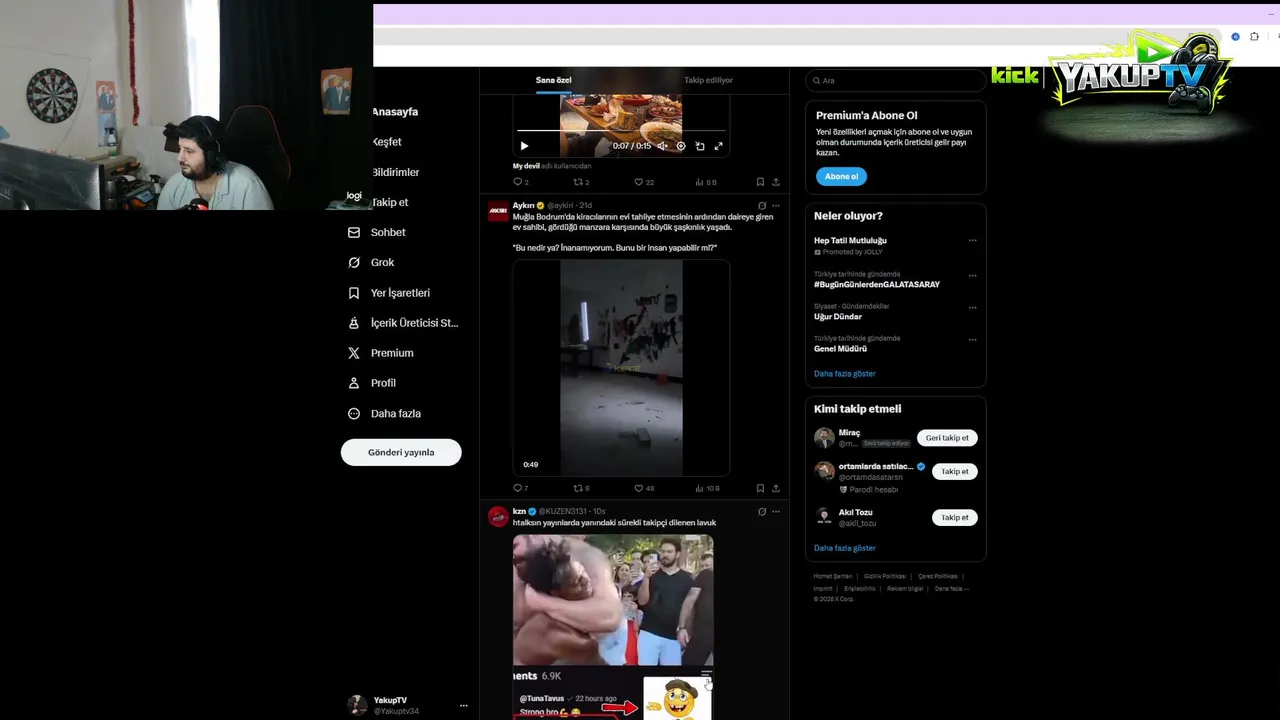This screenshot has height=720, width=1280.
Task: Open Yer İşaretleri bookmarks
Action: [389, 293]
